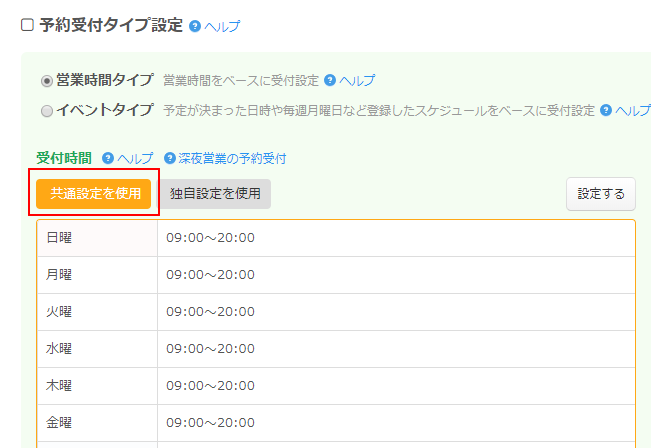Screen dimensions: 651x448
Task: Open the ヘルプ link next to 受付時間
Action: point(135,158)
